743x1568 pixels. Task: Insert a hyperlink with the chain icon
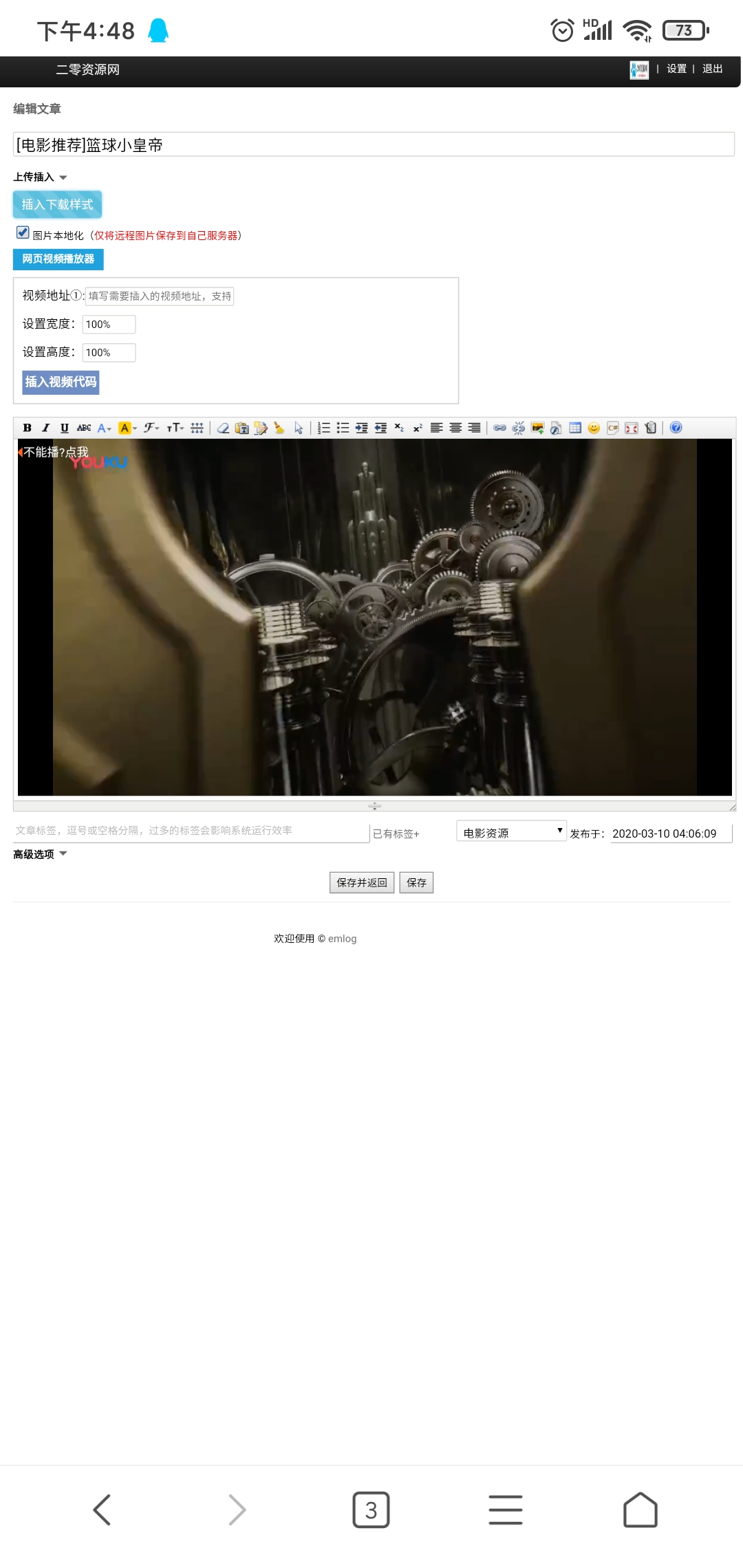[x=499, y=428]
